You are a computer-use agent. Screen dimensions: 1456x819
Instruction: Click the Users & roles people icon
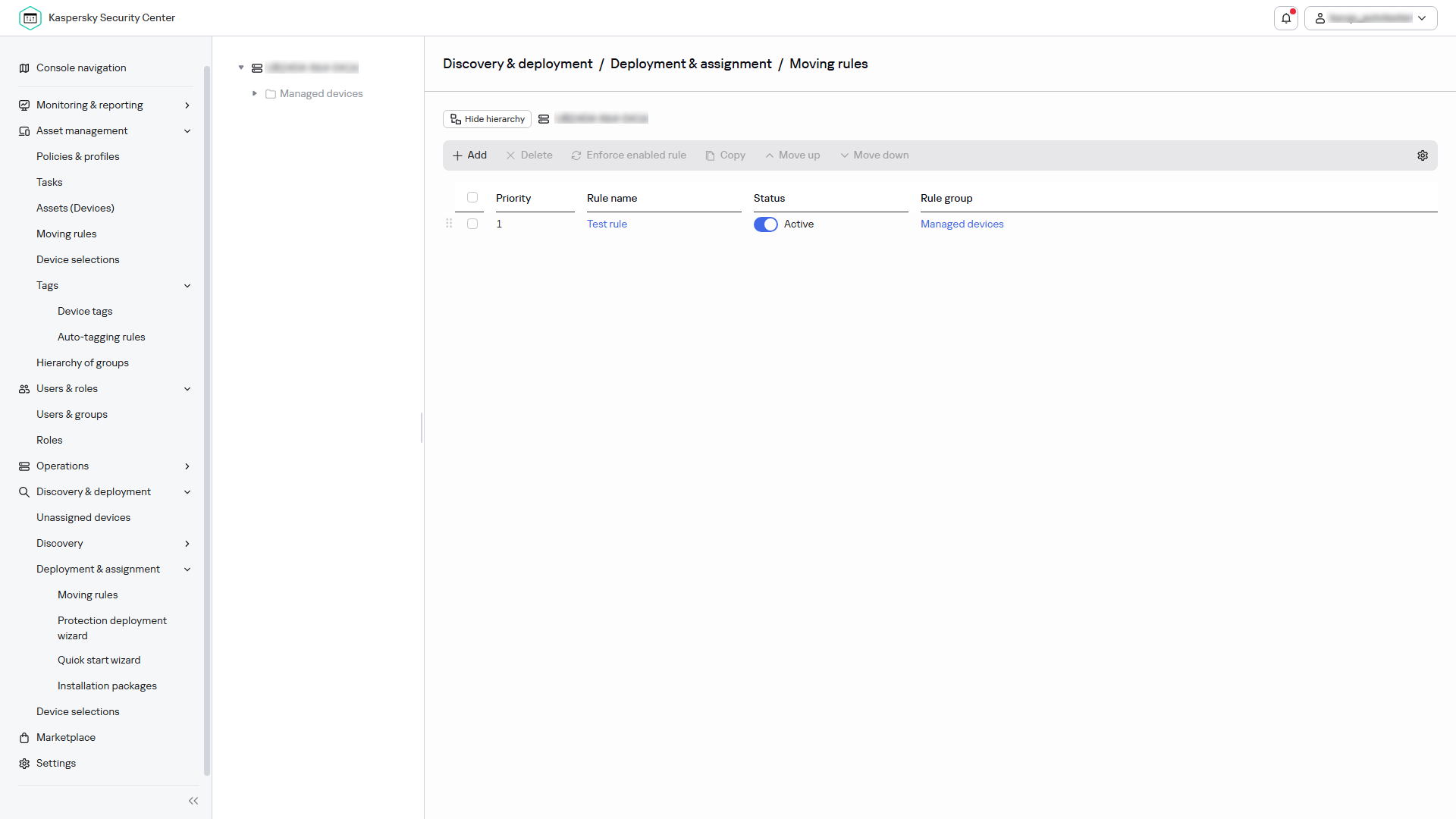click(x=24, y=389)
